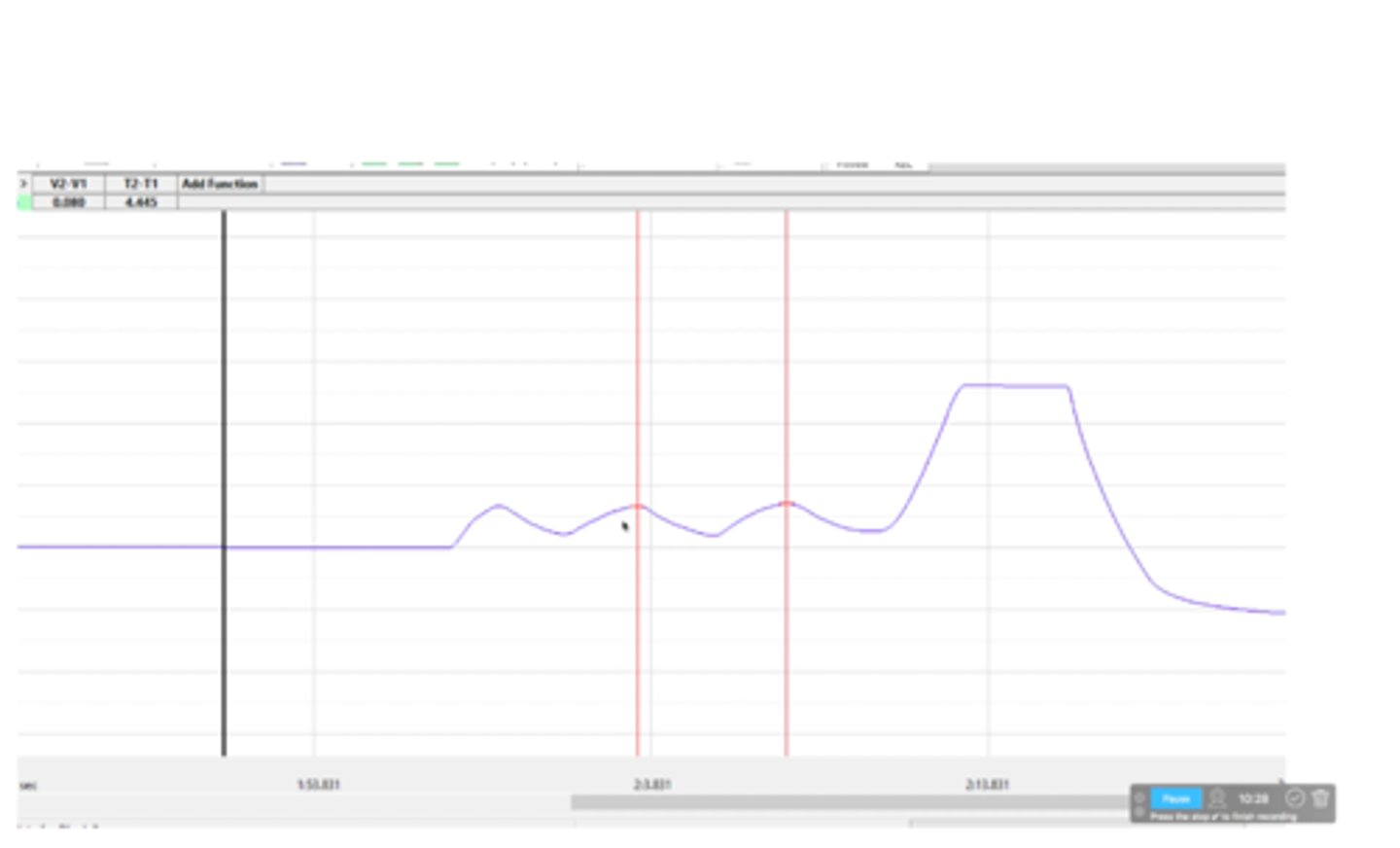Pause the screen recording
Screen dimensions: 1400x848
tap(1175, 798)
